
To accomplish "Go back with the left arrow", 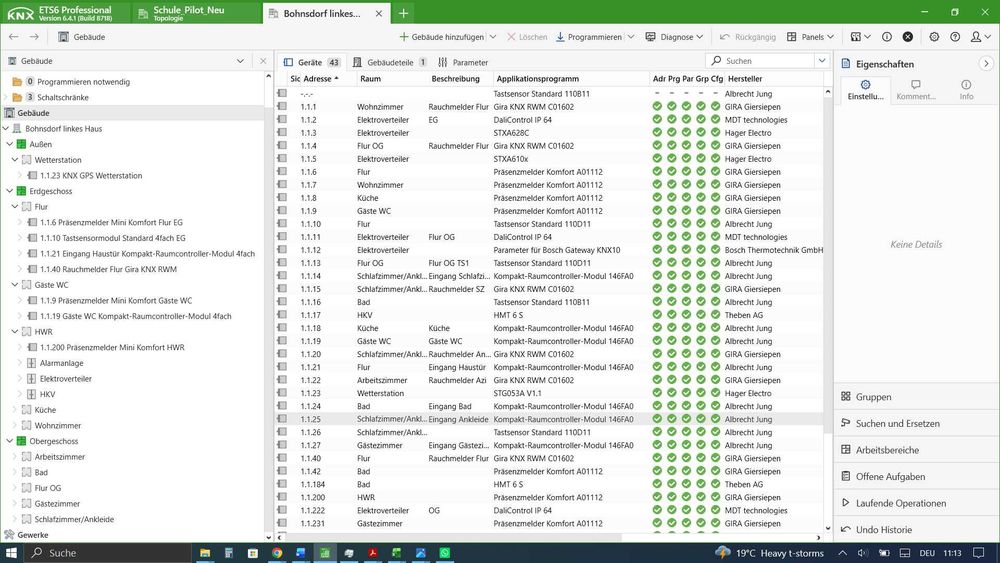I will click(13, 37).
